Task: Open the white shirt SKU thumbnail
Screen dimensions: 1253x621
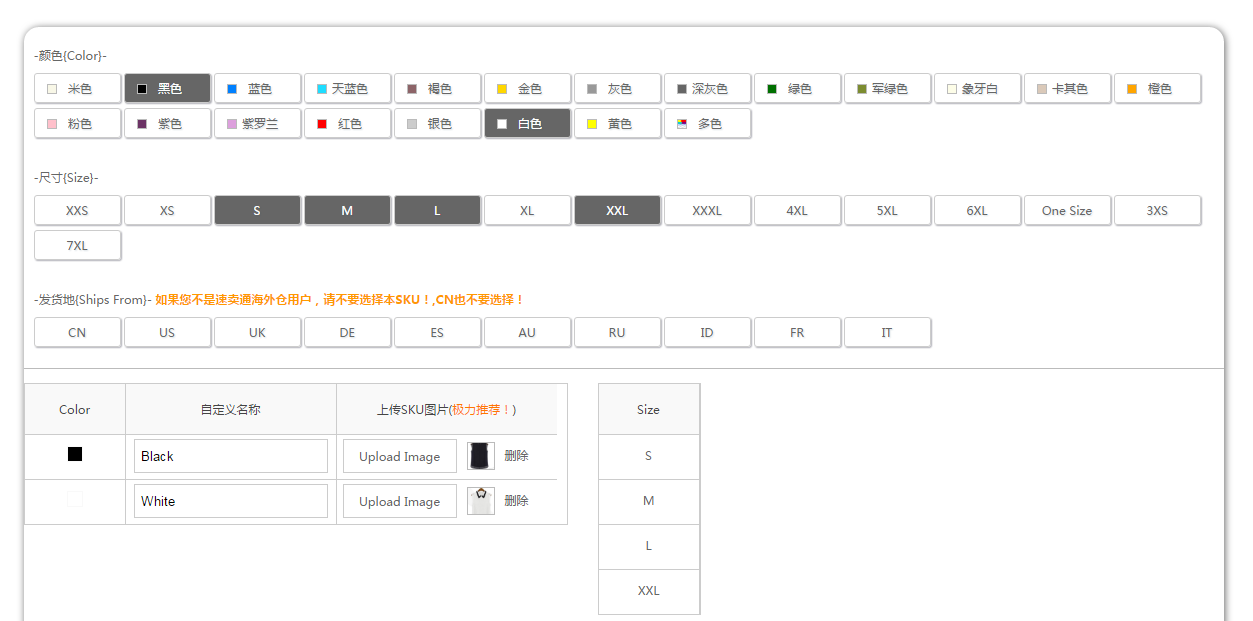Action: point(481,501)
